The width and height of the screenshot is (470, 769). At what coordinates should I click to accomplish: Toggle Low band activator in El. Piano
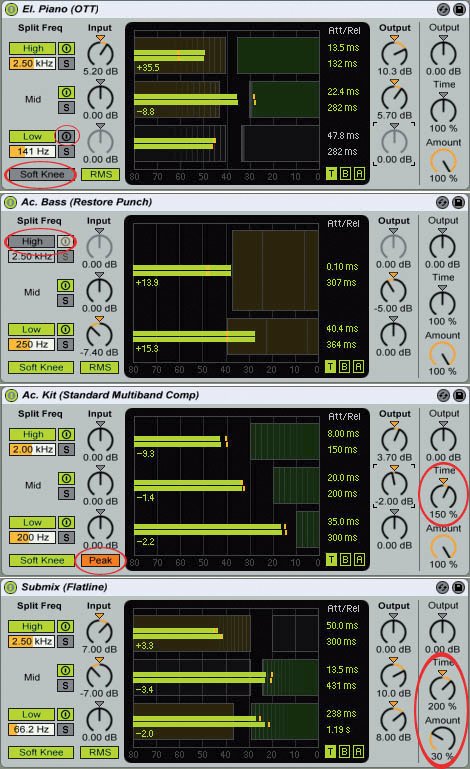tap(66, 136)
